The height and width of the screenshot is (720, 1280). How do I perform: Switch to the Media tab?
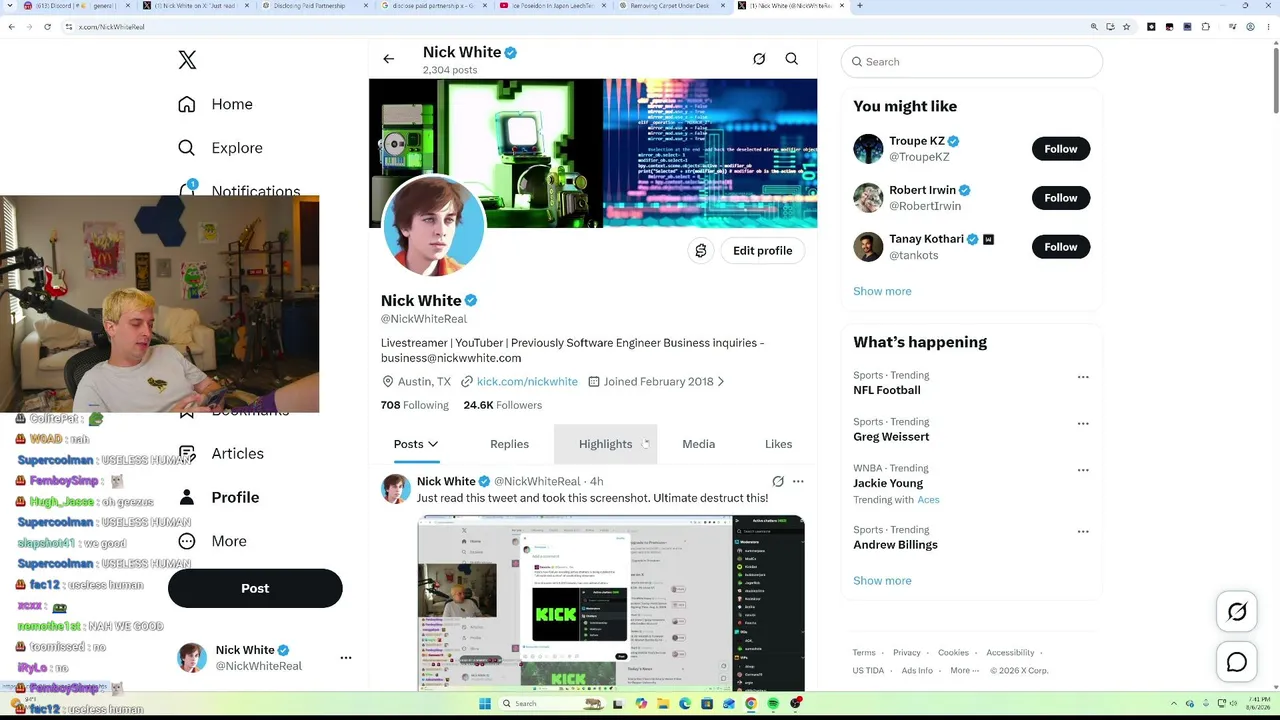(x=699, y=444)
